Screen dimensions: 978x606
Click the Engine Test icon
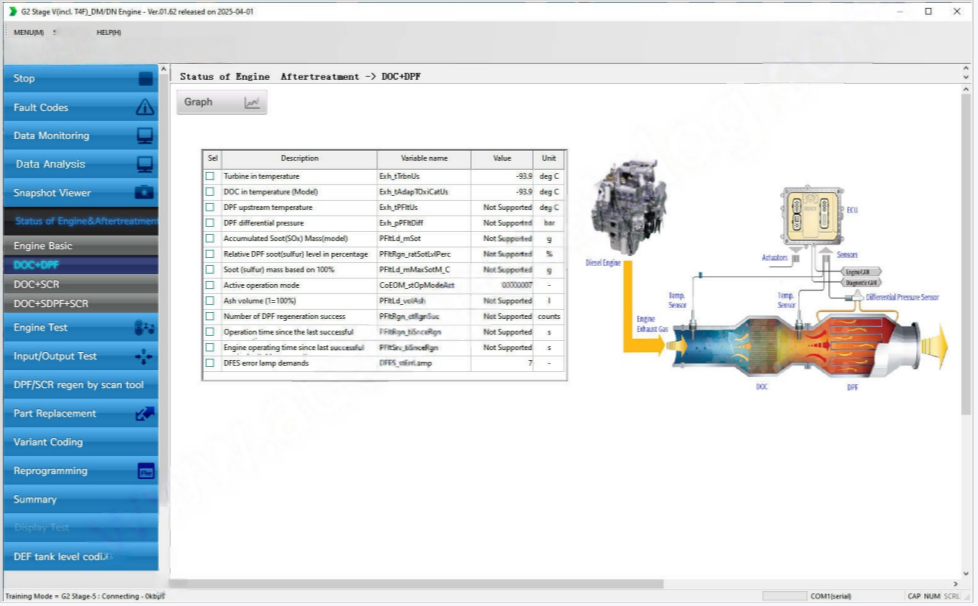click(144, 327)
